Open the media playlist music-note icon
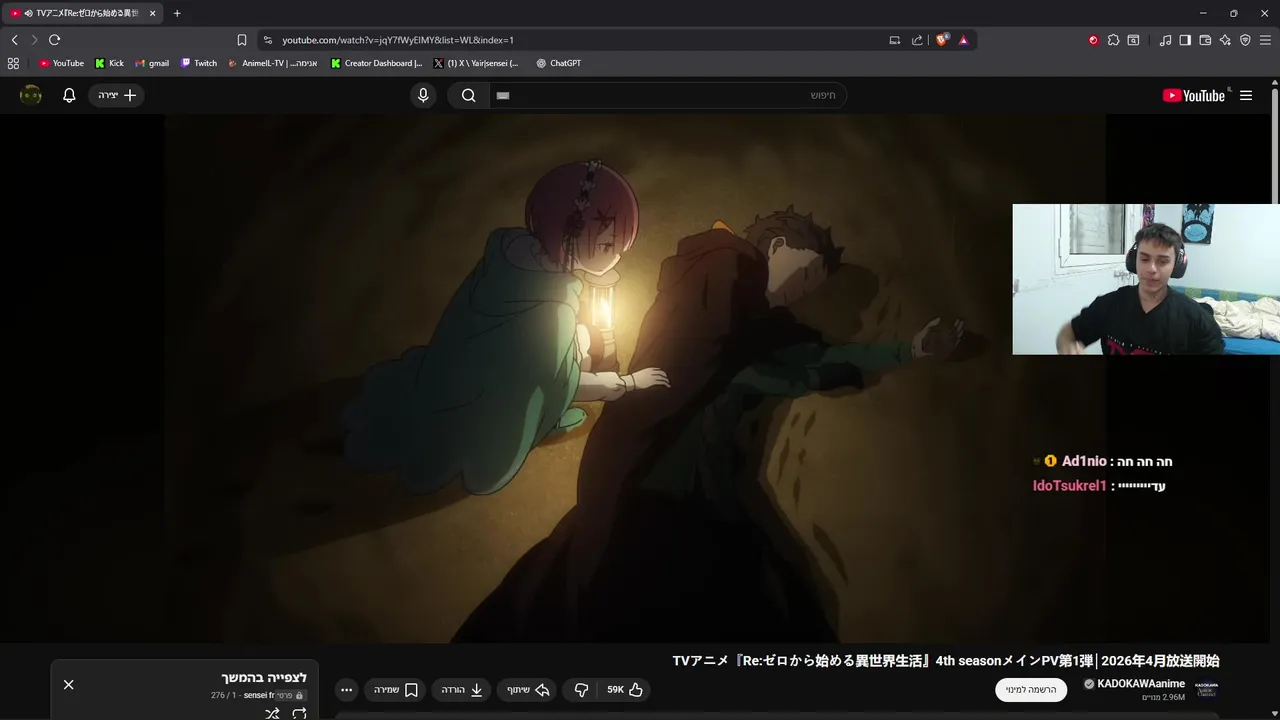This screenshot has height=720, width=1280. [x=1165, y=40]
